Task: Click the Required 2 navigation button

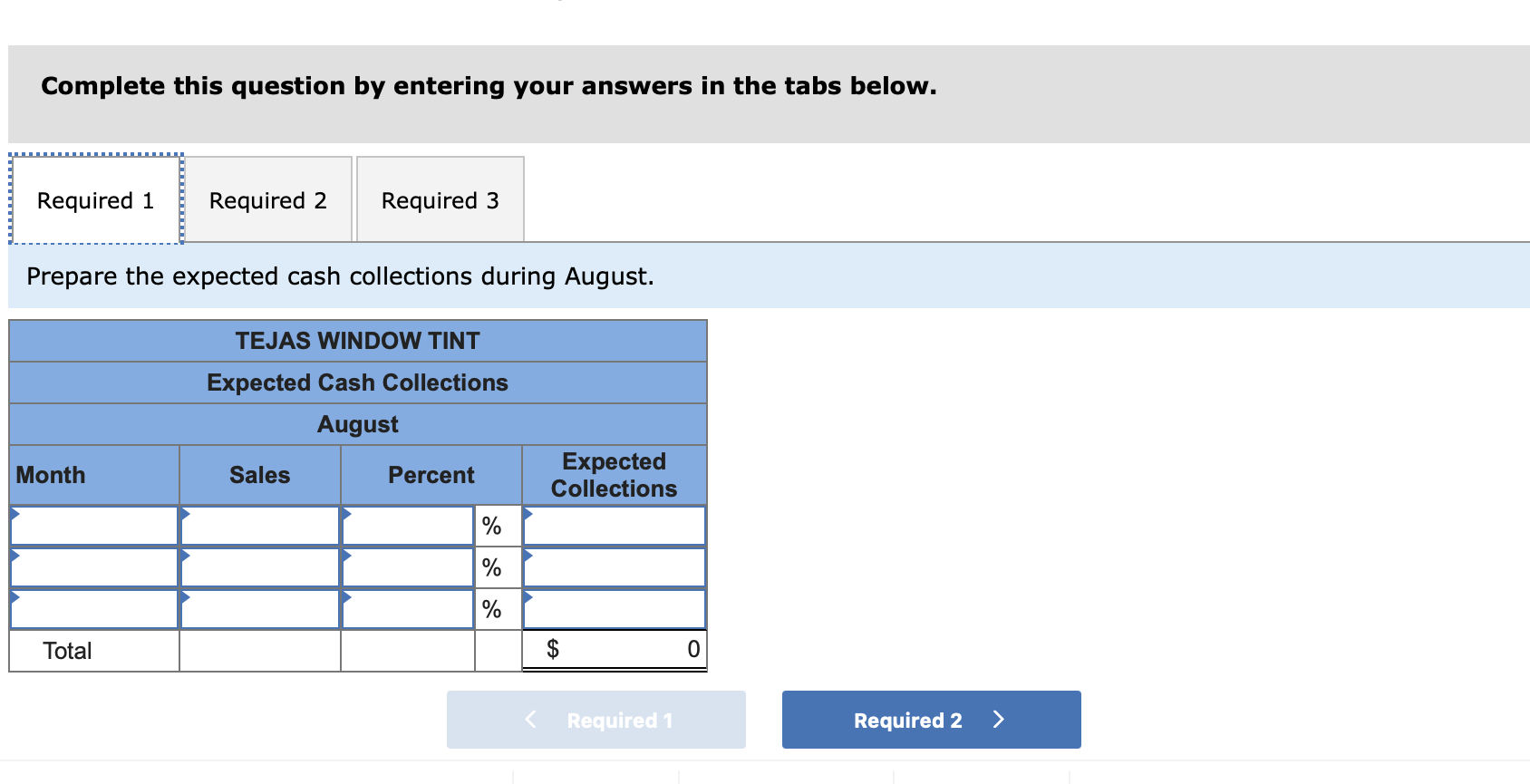Action: [930, 719]
